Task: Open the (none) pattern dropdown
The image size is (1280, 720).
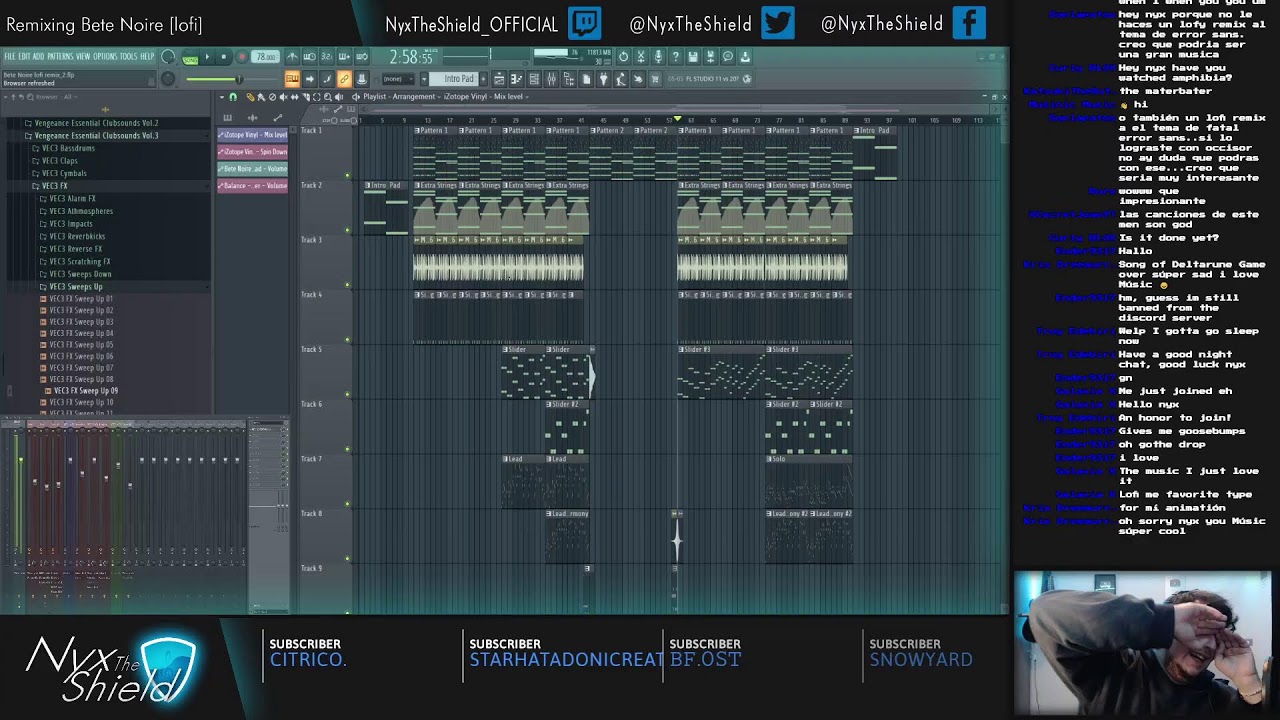Action: [x=398, y=79]
